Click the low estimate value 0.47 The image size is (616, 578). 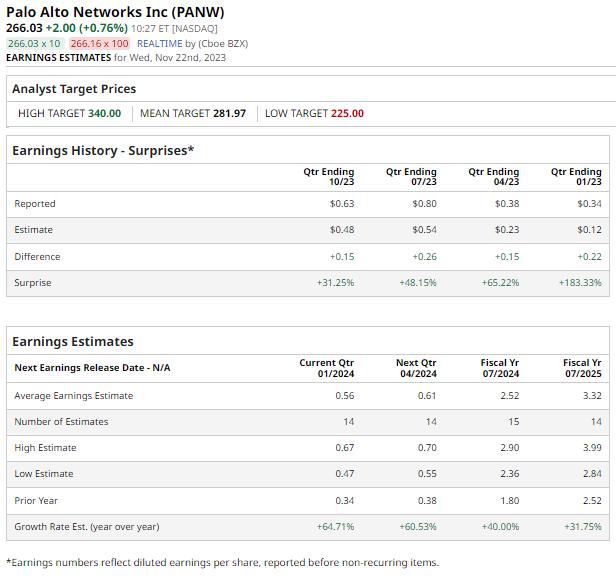345,474
